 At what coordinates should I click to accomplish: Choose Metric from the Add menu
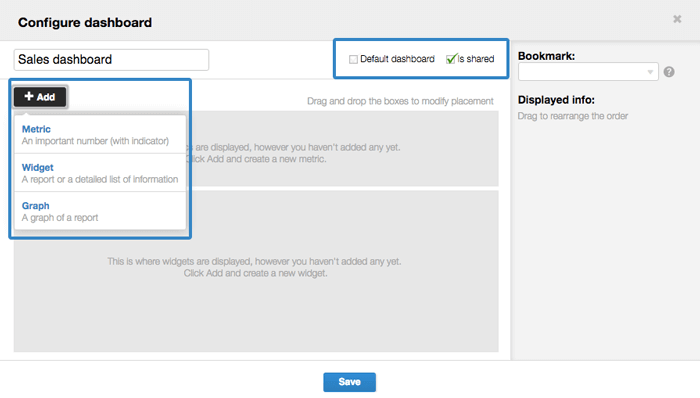pos(100,135)
